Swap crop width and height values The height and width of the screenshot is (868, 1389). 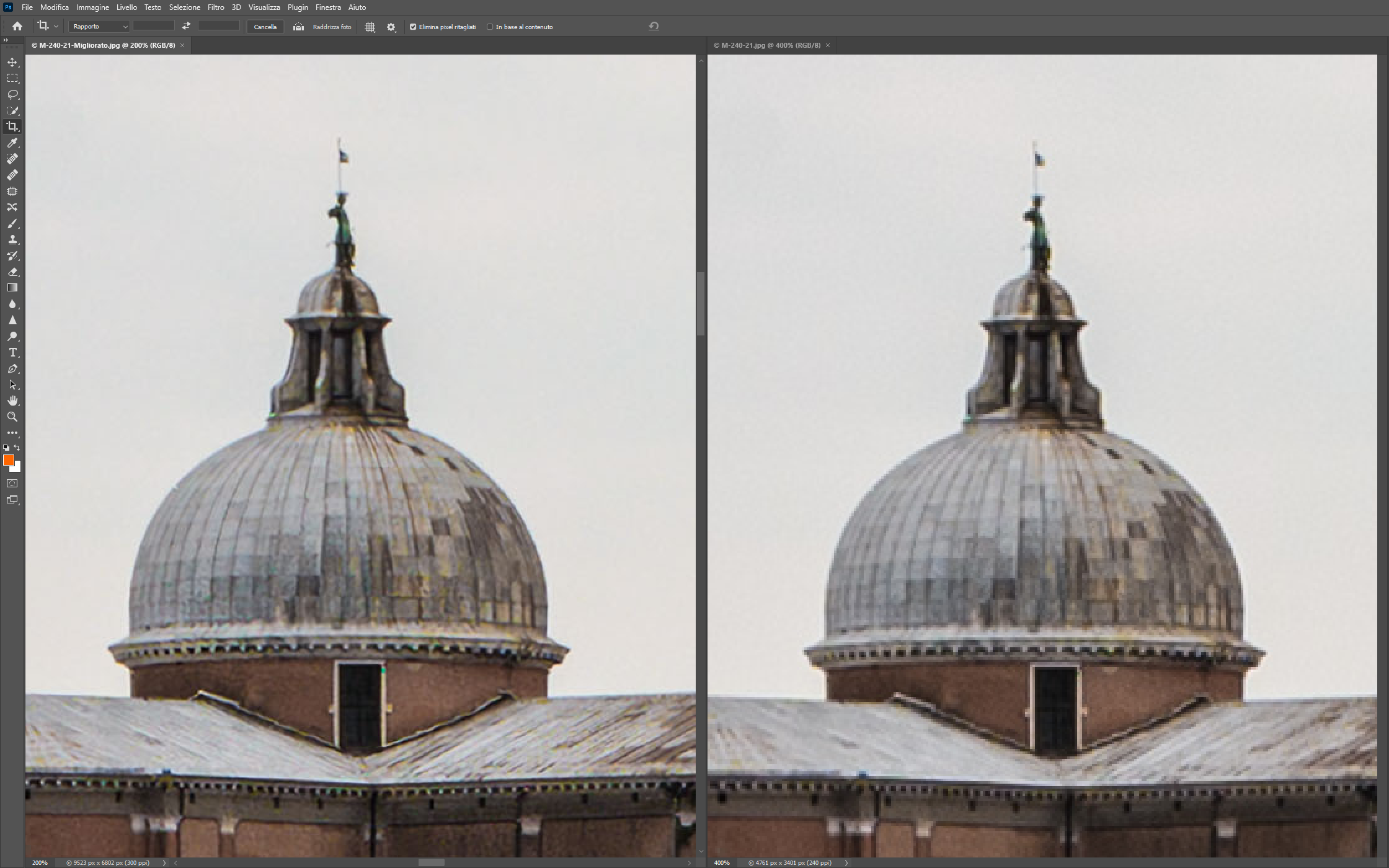(x=186, y=26)
